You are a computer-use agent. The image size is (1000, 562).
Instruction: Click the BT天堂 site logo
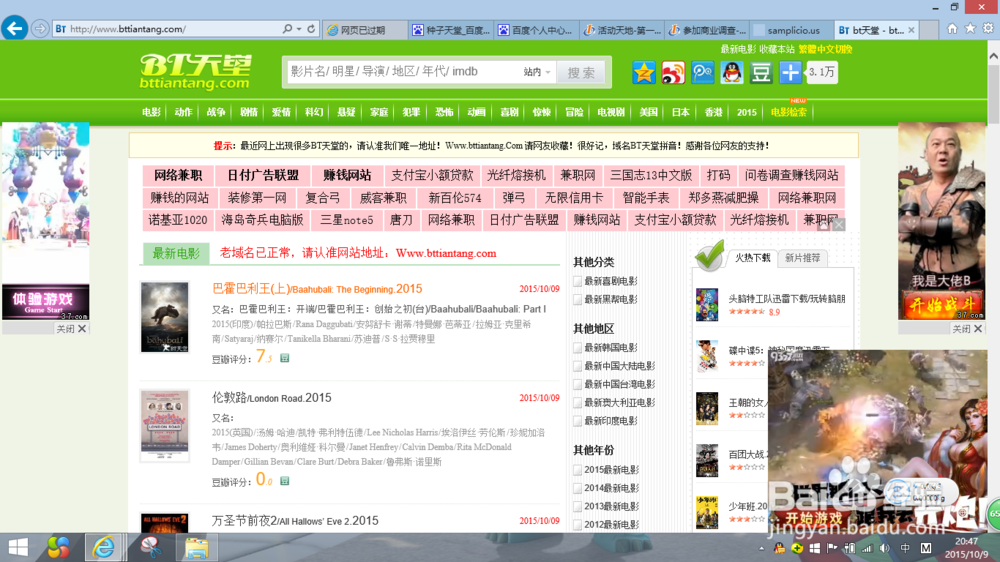pos(195,71)
